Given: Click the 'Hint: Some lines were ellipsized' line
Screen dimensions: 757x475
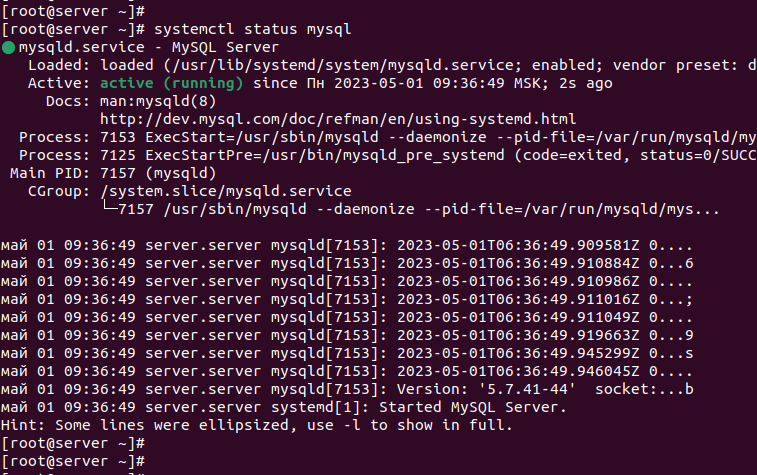Looking at the screenshot, I should [x=256, y=425].
